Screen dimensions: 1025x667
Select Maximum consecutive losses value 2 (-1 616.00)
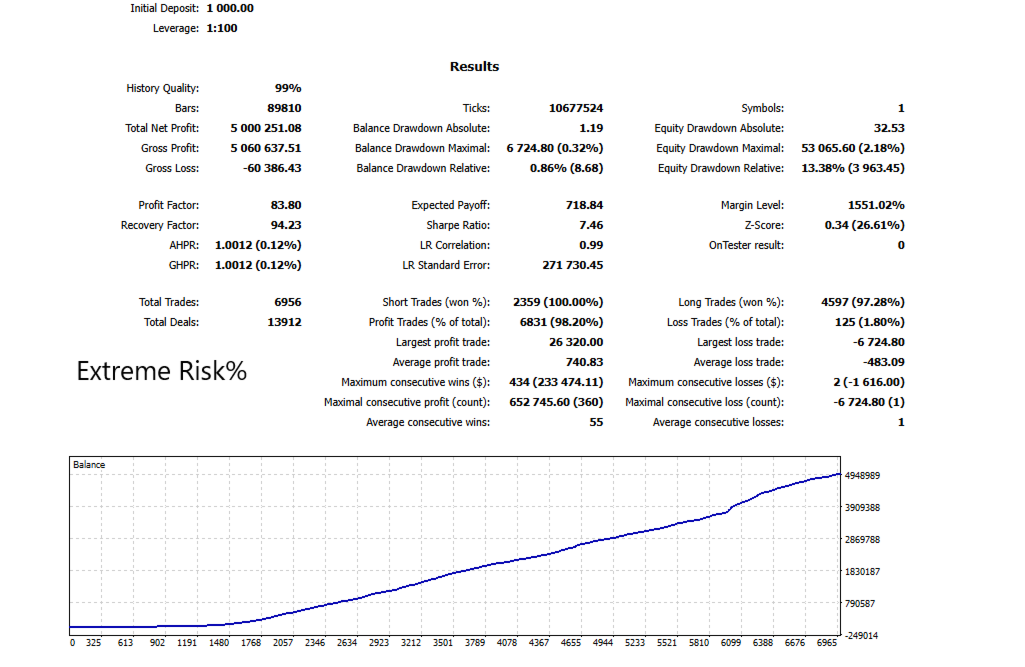pyautogui.click(x=869, y=383)
